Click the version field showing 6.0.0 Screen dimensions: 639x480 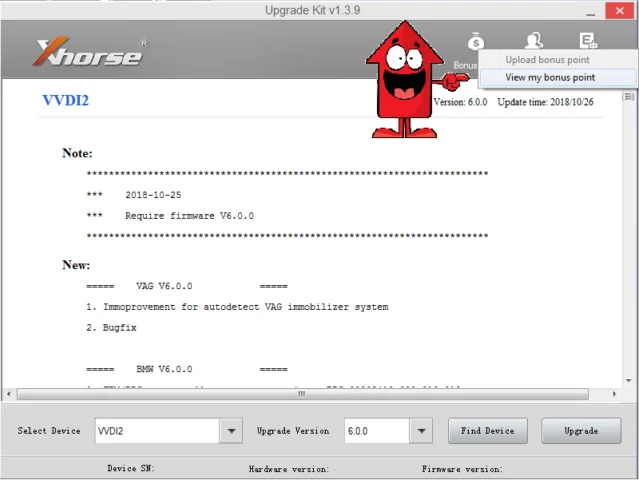tap(377, 431)
